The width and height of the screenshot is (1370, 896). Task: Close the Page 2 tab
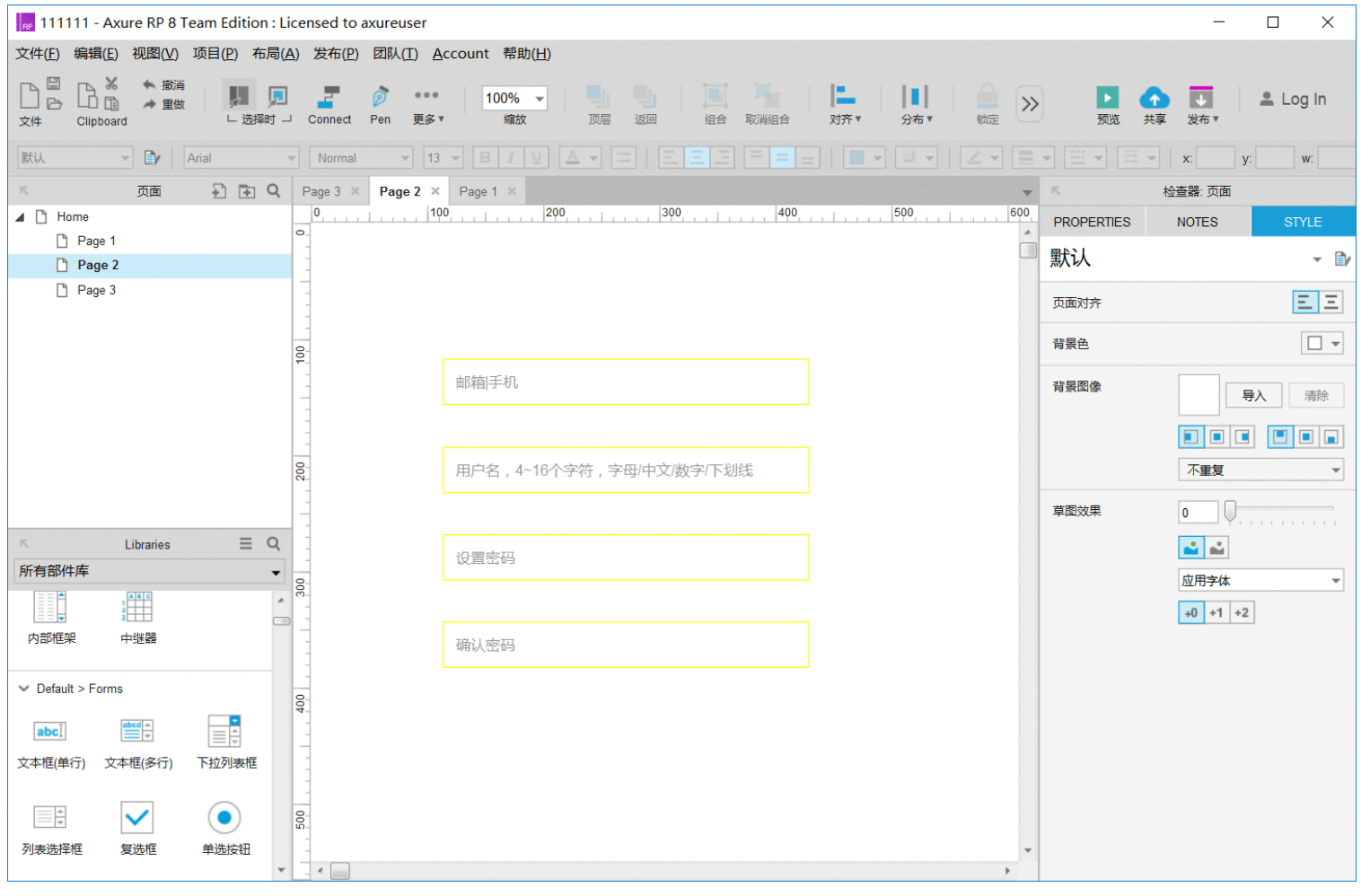click(x=435, y=191)
